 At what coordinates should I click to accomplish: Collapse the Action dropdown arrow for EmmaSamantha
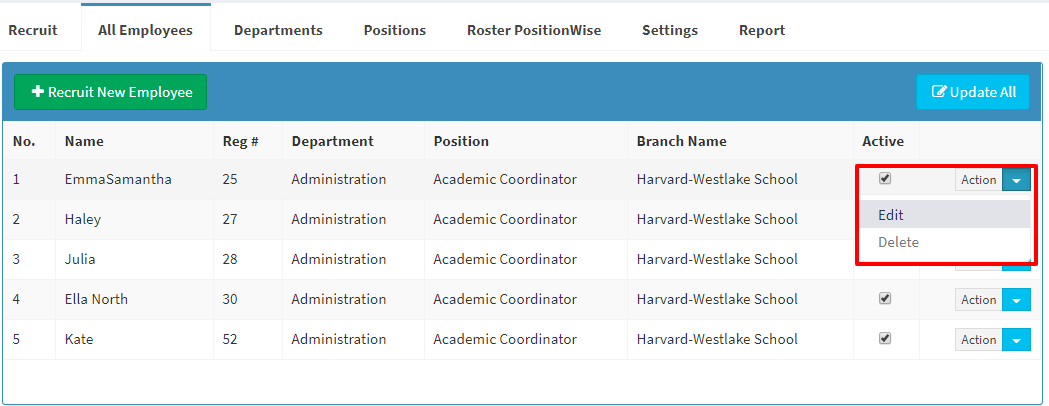(x=1016, y=179)
